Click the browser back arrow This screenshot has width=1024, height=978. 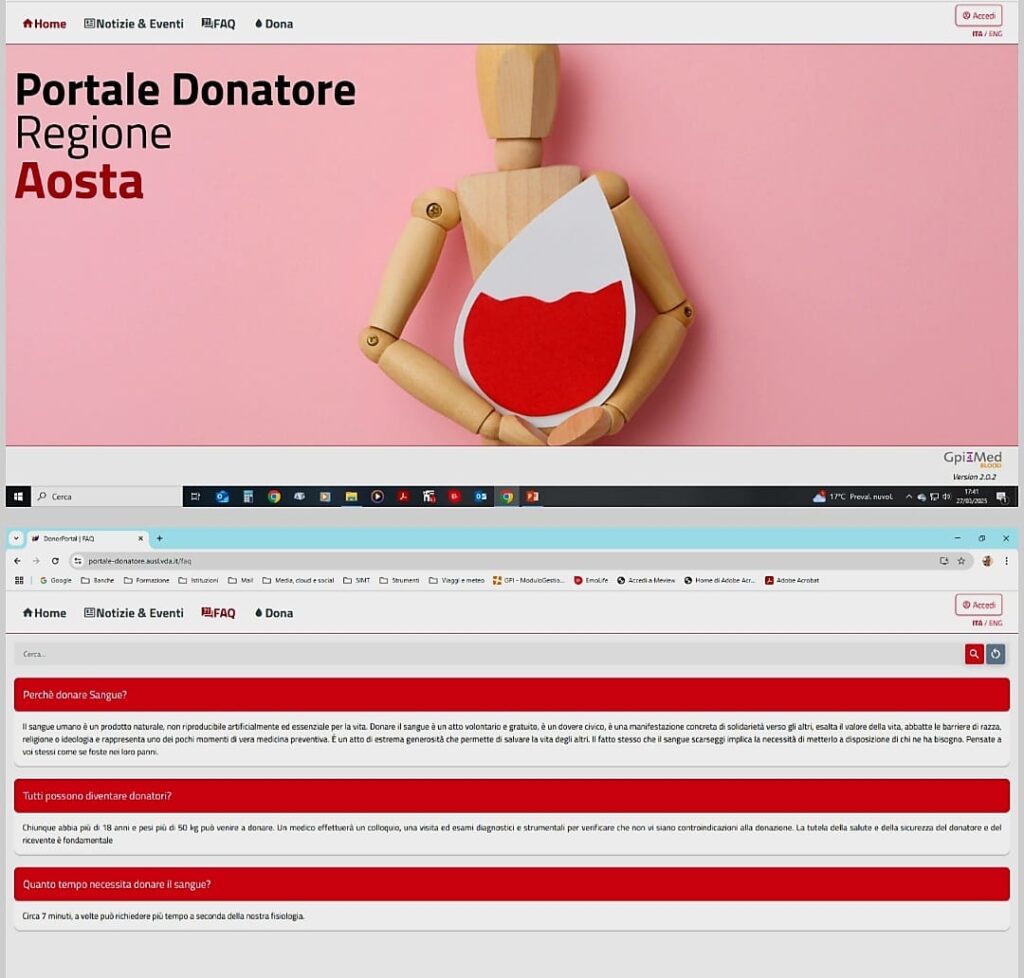[x=17, y=561]
